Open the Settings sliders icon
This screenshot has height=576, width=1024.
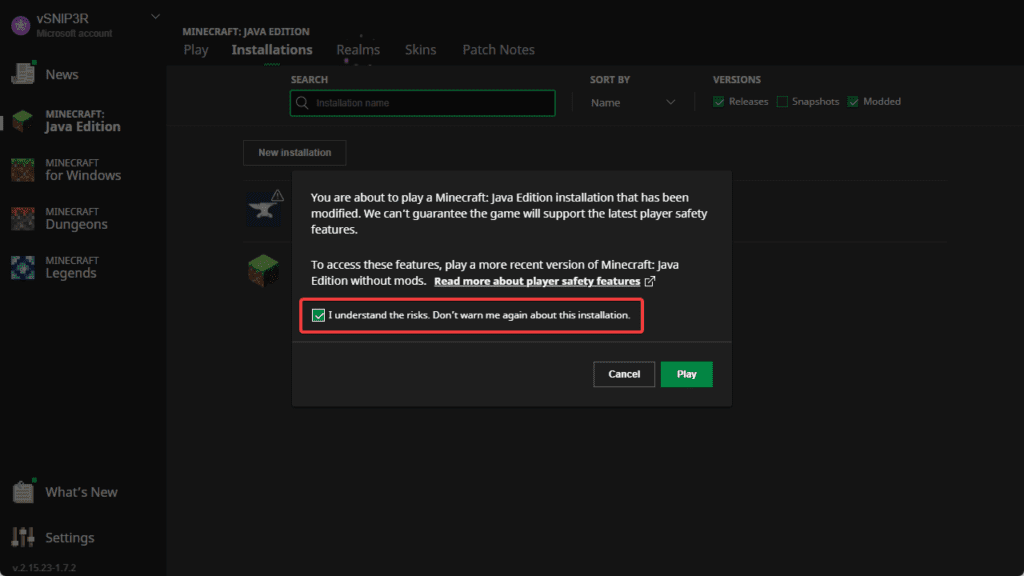[x=23, y=537]
